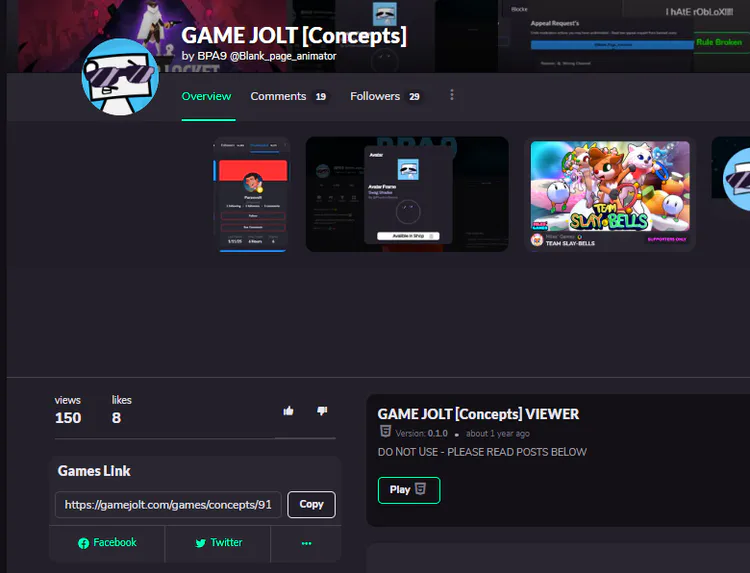
Task: Click the 'about 1 year ago' timestamp
Action: [x=498, y=433]
